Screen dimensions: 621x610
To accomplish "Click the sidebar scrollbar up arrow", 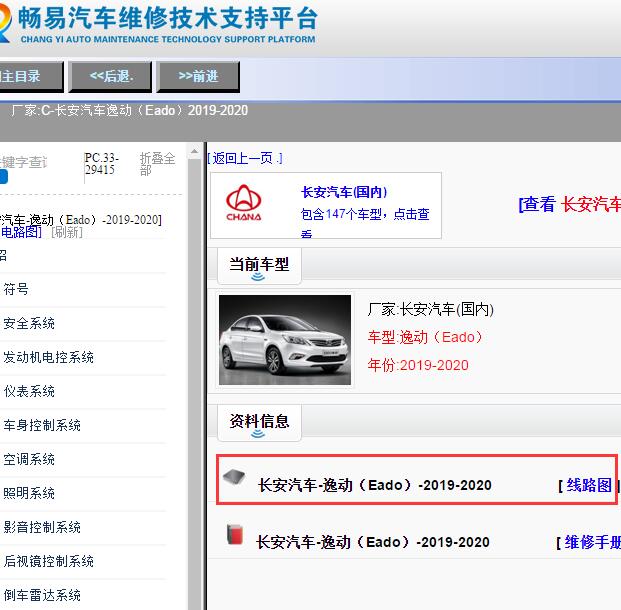I will tap(194, 152).
